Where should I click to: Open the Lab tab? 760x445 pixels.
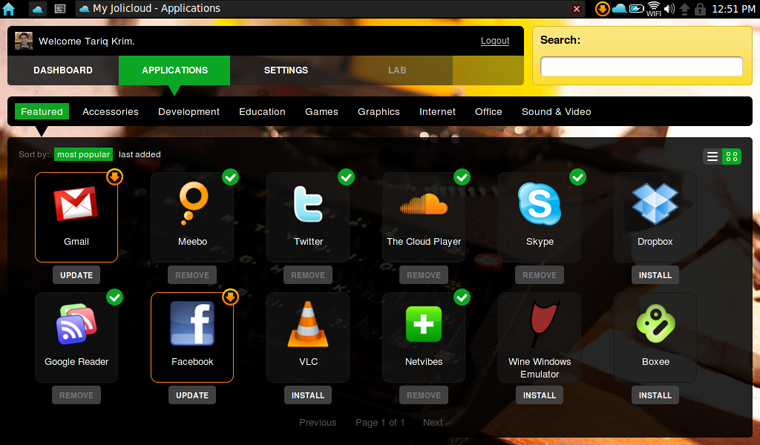click(x=397, y=70)
